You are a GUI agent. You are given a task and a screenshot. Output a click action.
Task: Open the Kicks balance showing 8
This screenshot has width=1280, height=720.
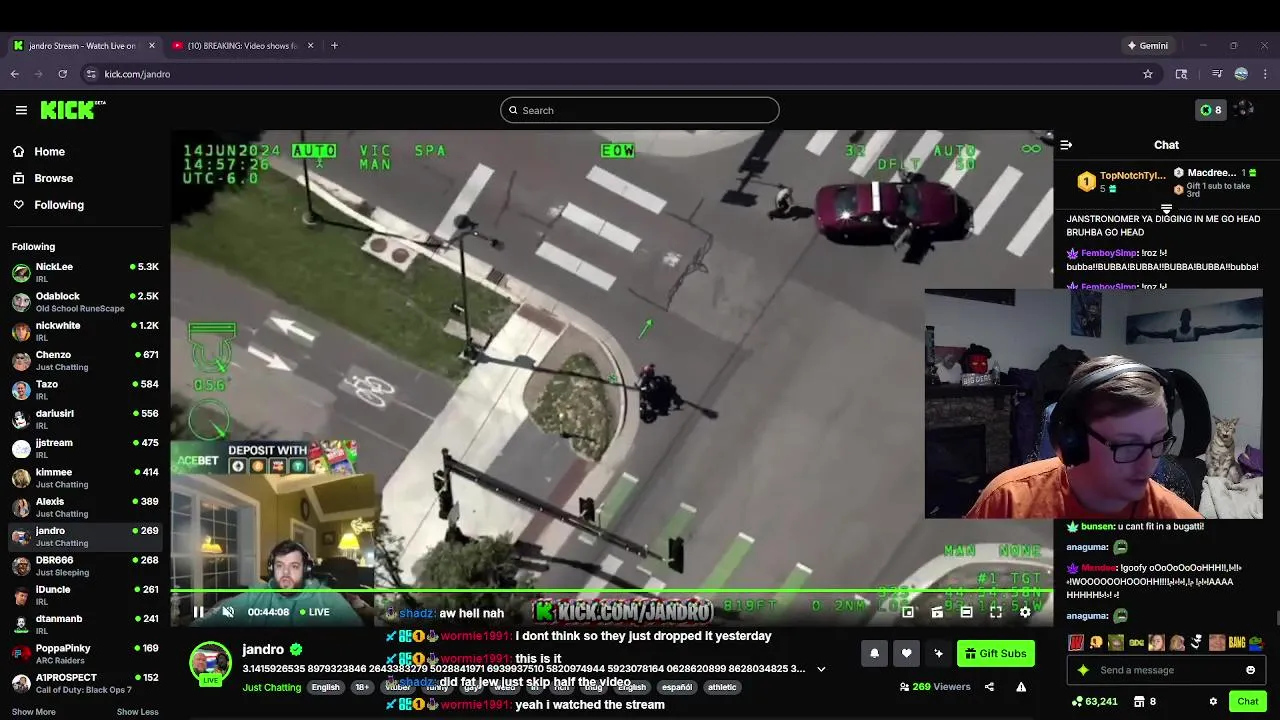1210,110
